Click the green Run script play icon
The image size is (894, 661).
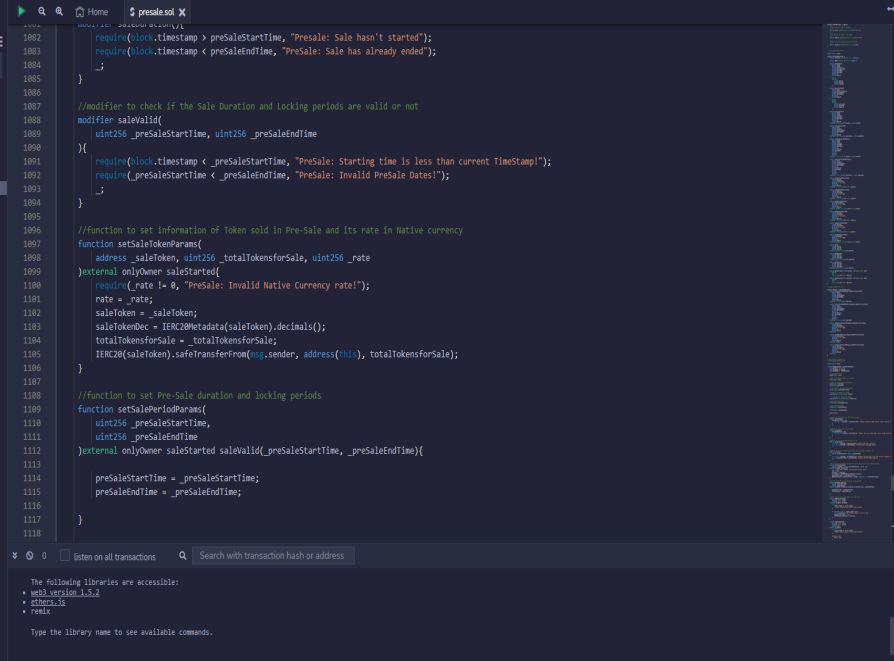click(21, 11)
